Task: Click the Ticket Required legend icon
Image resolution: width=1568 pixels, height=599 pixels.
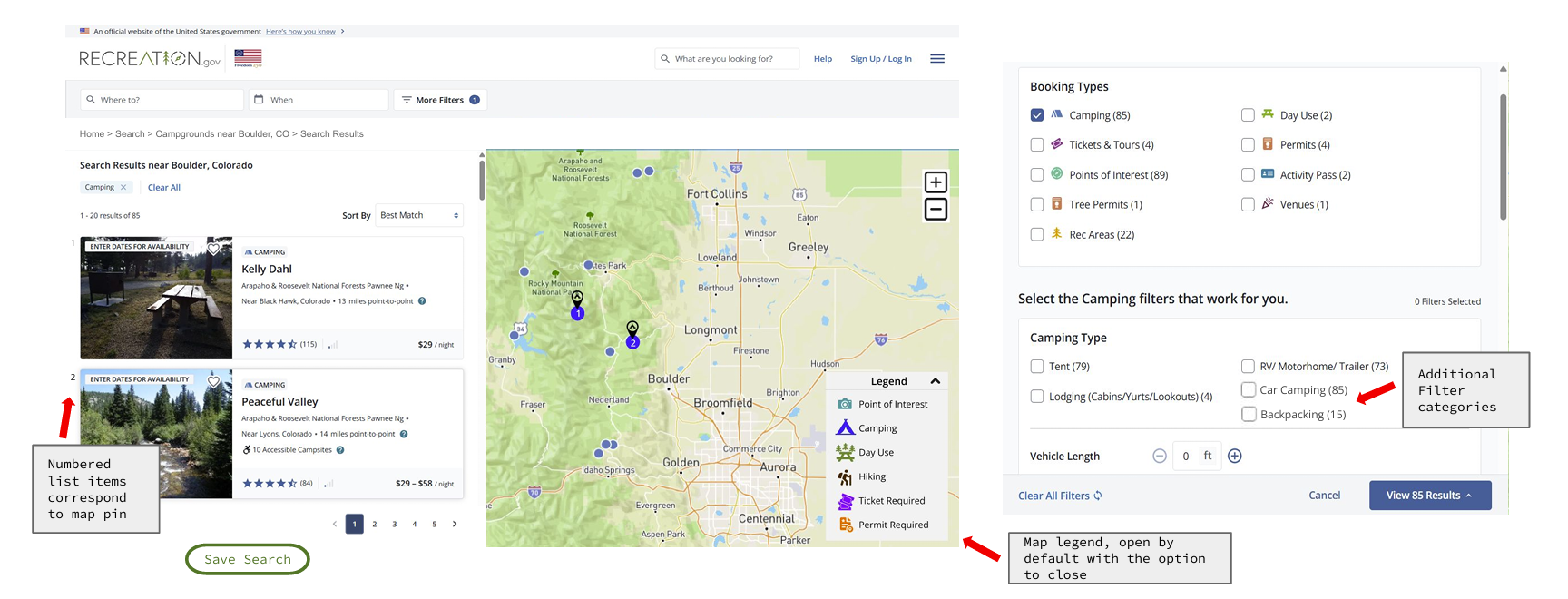Action: coord(846,501)
